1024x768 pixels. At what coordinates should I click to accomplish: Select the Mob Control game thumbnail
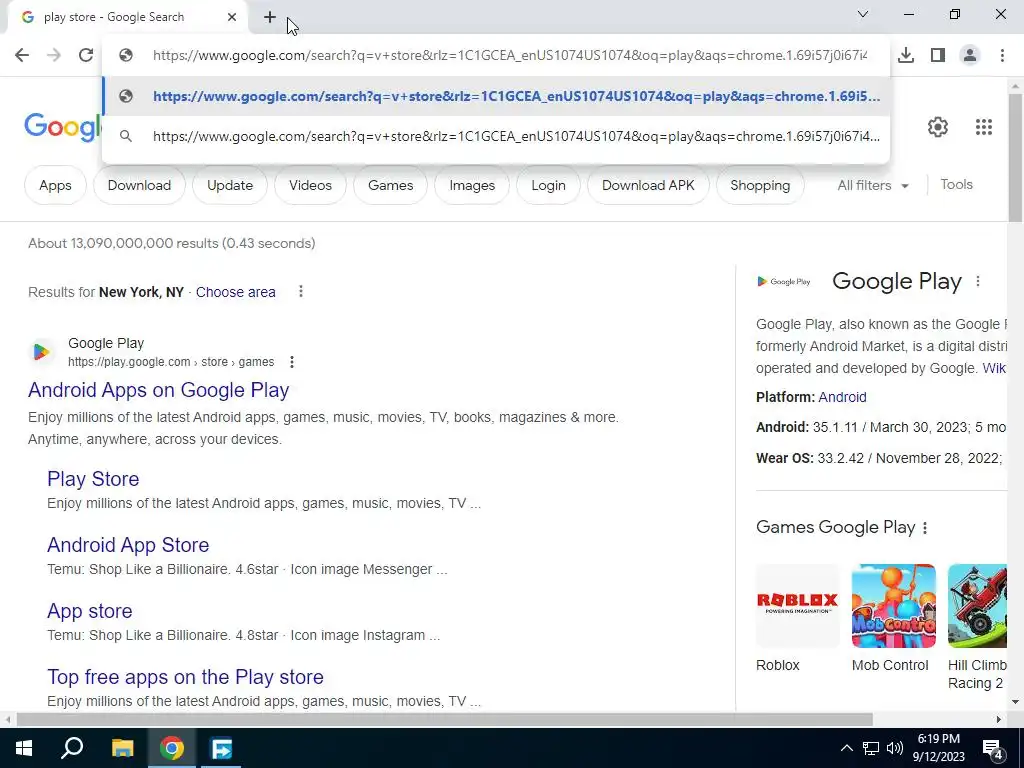(x=893, y=606)
